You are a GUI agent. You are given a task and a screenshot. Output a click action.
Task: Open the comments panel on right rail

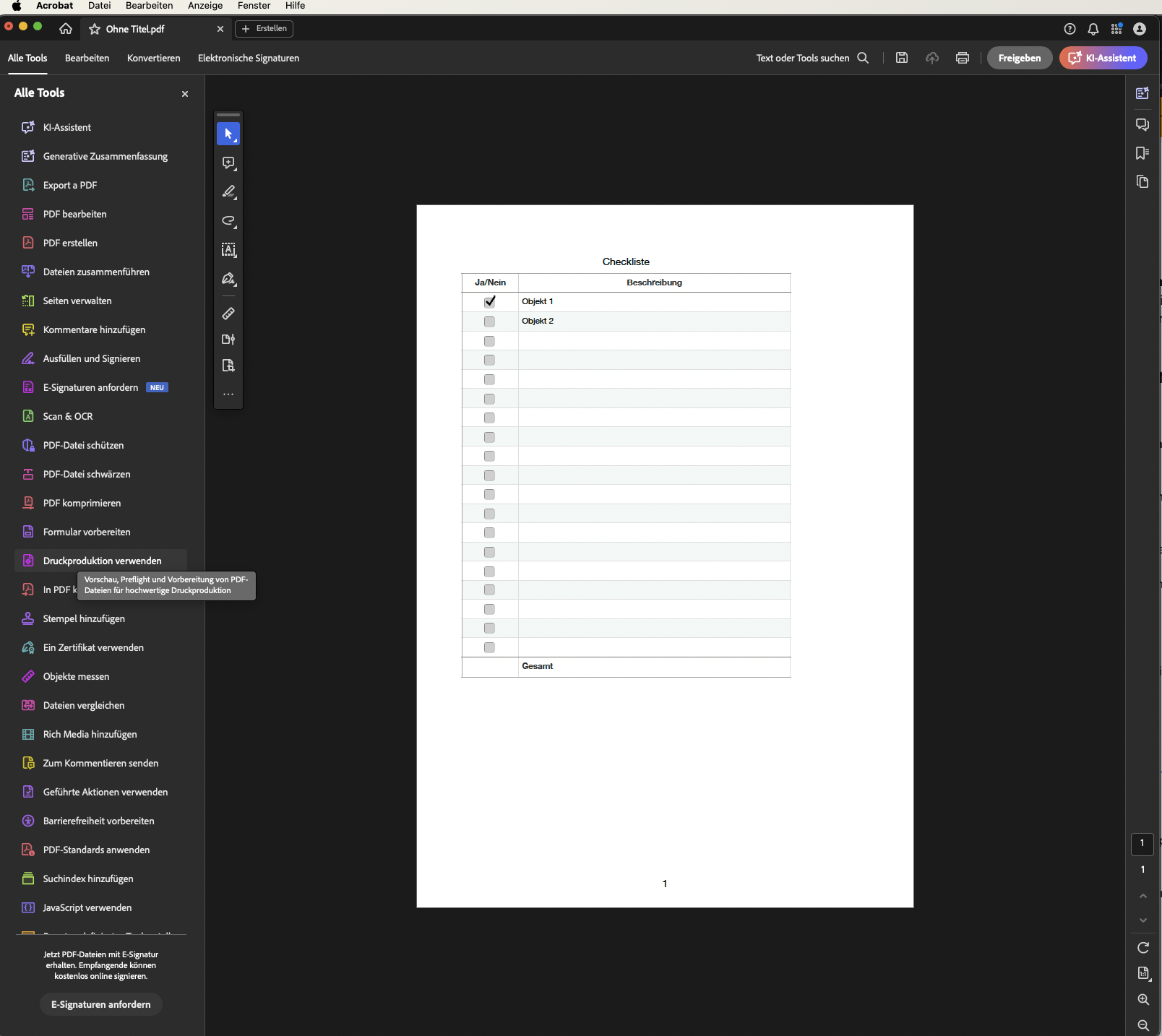[1142, 124]
